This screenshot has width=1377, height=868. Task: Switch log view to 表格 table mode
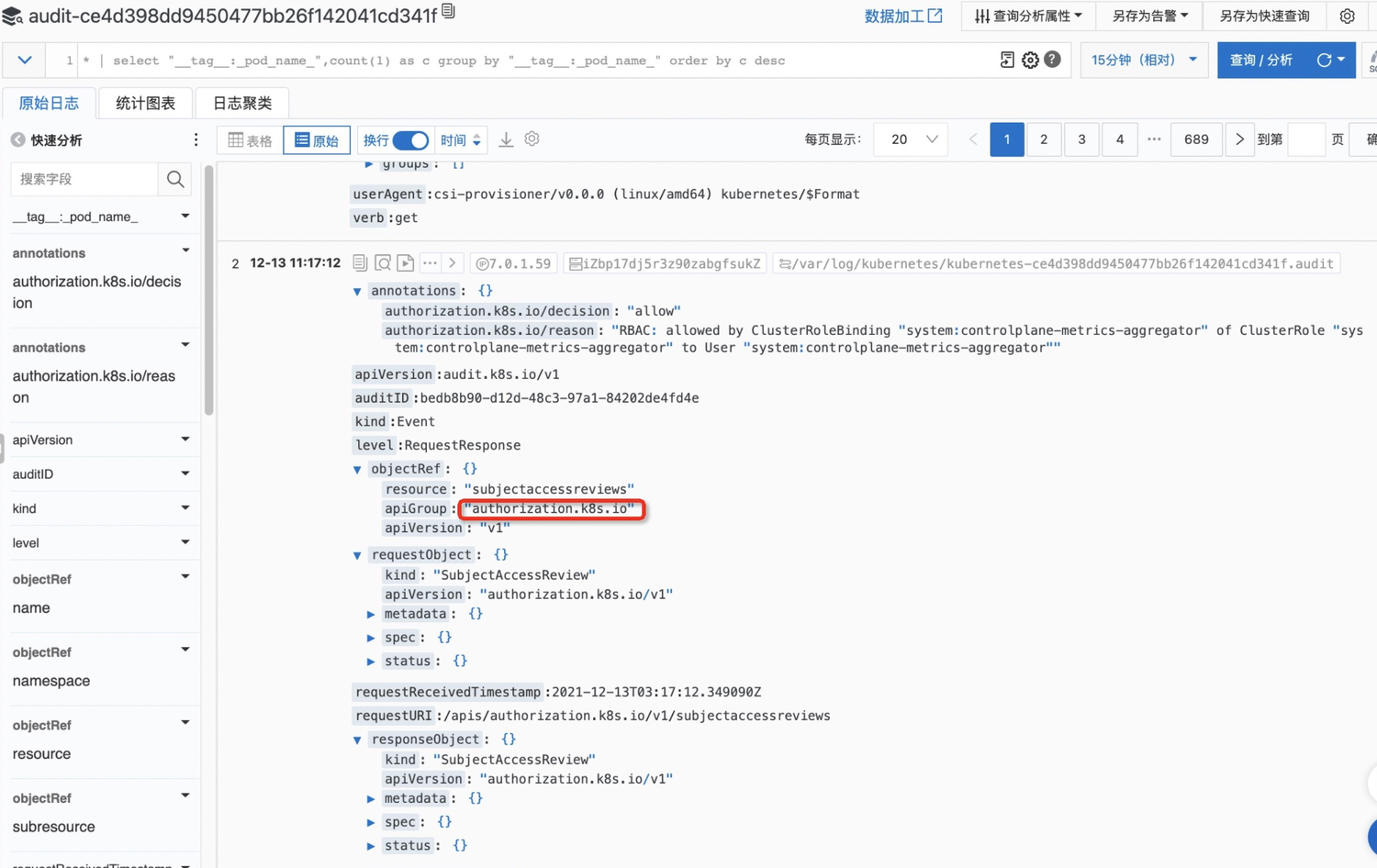[x=251, y=140]
